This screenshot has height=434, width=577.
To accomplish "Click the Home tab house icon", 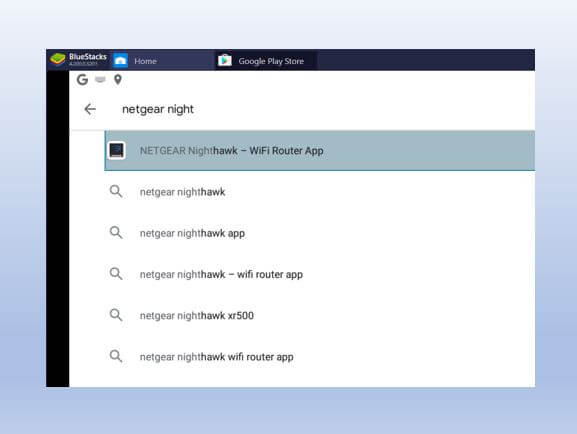I will (120, 60).
